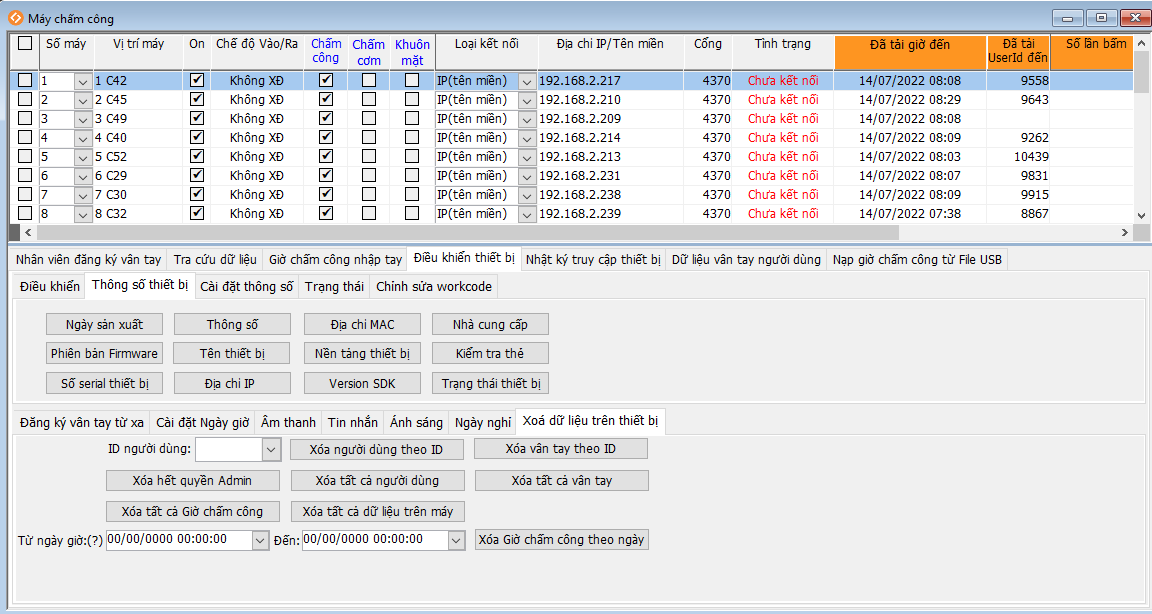Click the table's vertical scrollbar down arrow
This screenshot has width=1152, height=614.
[x=1142, y=215]
